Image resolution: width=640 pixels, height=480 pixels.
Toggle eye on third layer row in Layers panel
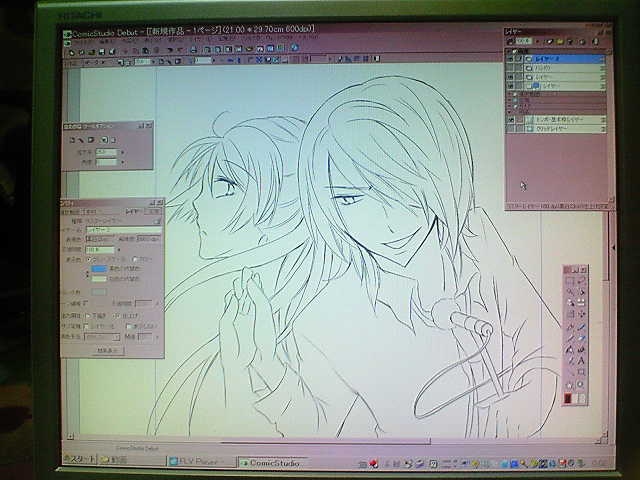click(x=510, y=77)
